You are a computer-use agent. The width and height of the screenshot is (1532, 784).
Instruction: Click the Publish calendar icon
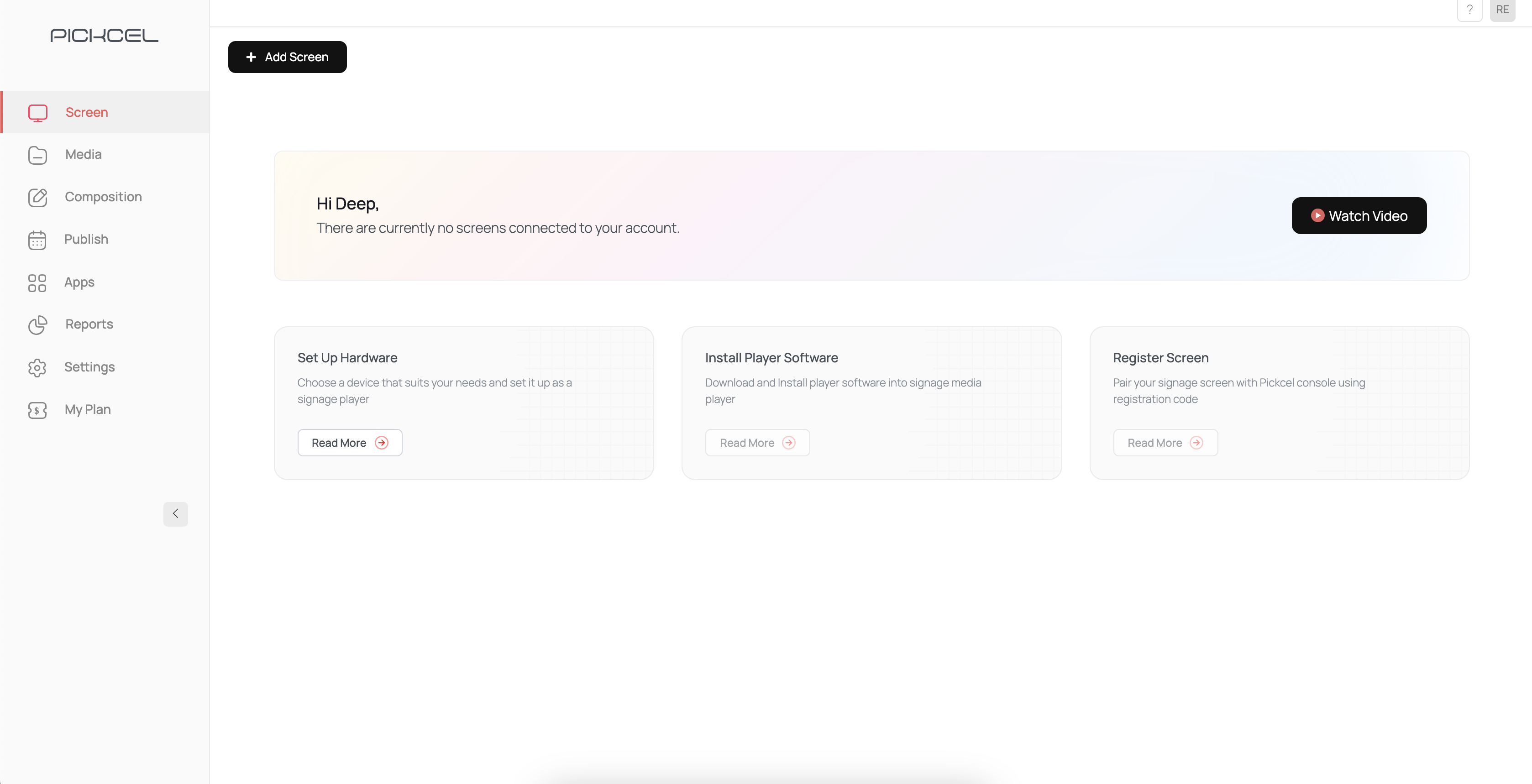point(37,240)
